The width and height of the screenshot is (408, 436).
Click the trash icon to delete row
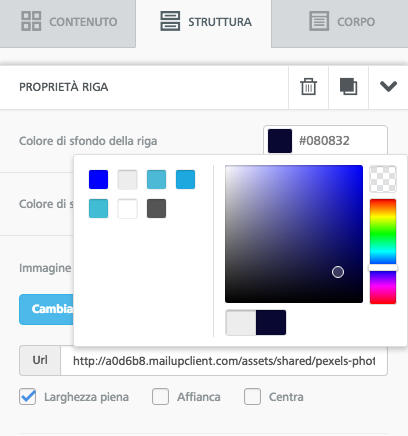tap(308, 87)
